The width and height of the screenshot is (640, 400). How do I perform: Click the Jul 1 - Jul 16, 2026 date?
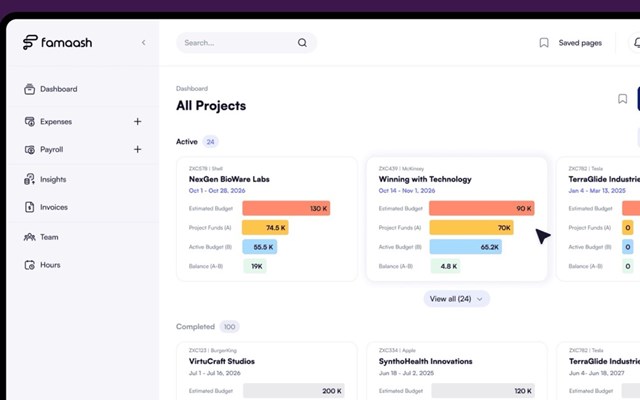[214, 373]
